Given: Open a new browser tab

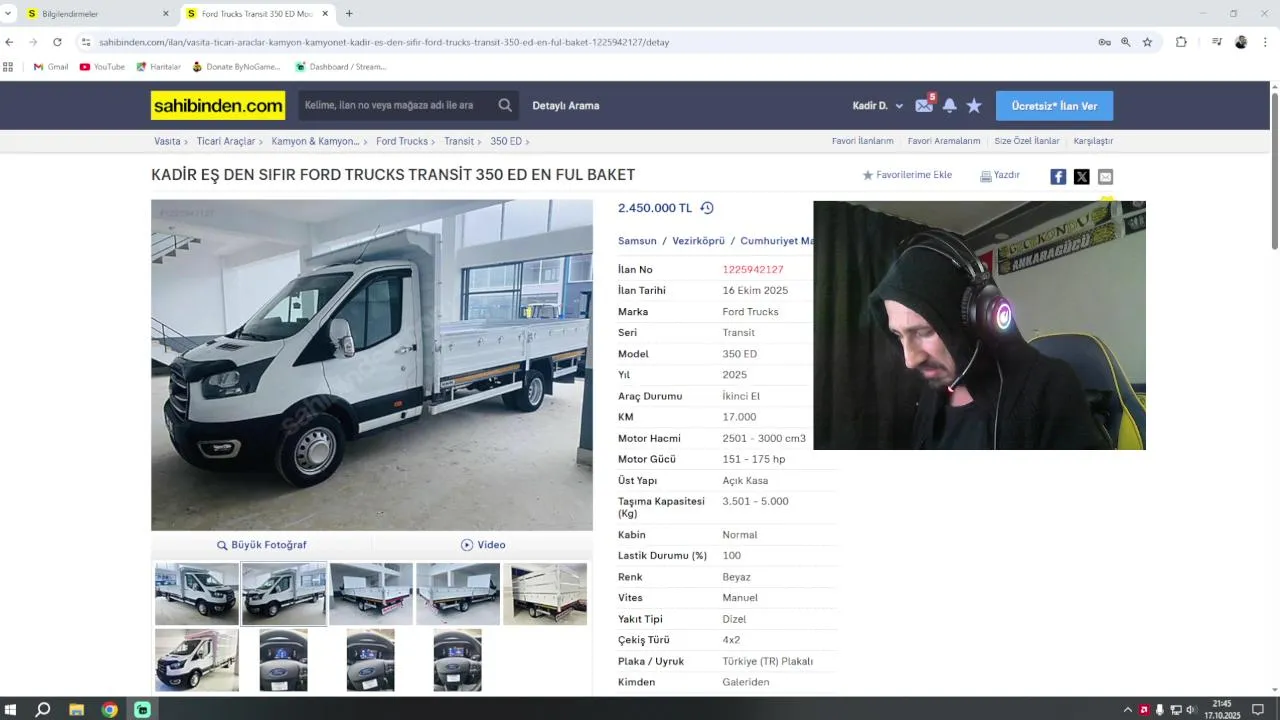Looking at the screenshot, I should (x=349, y=14).
